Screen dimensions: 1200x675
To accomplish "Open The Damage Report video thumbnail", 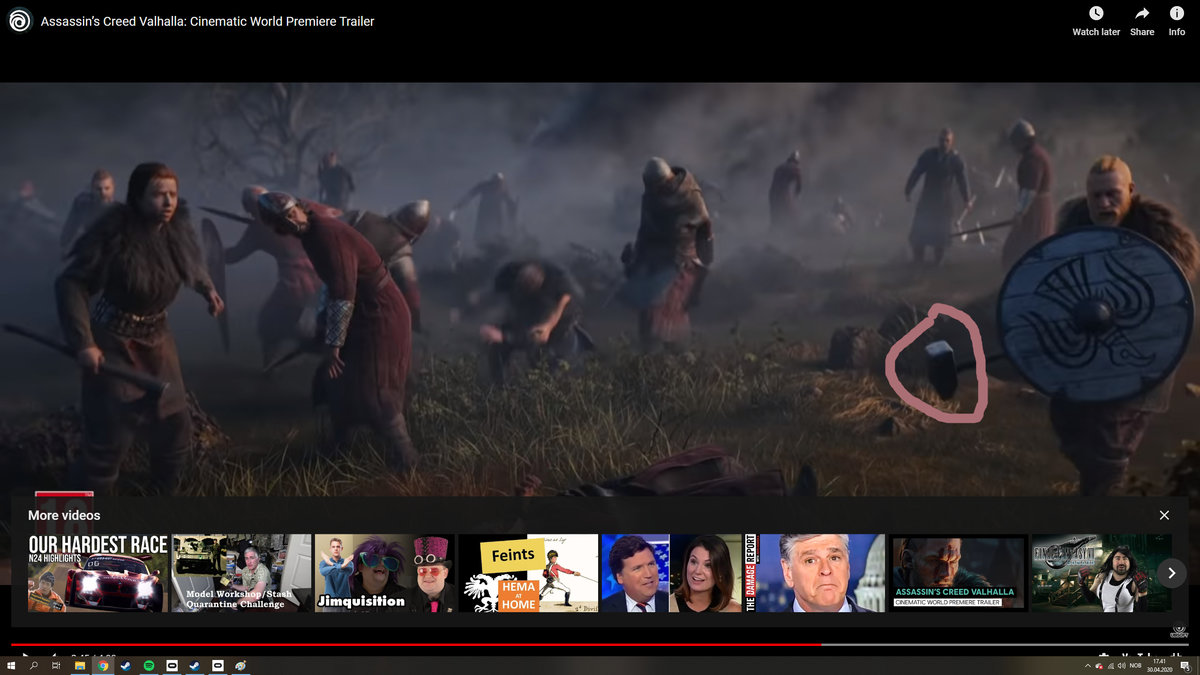I will point(815,573).
